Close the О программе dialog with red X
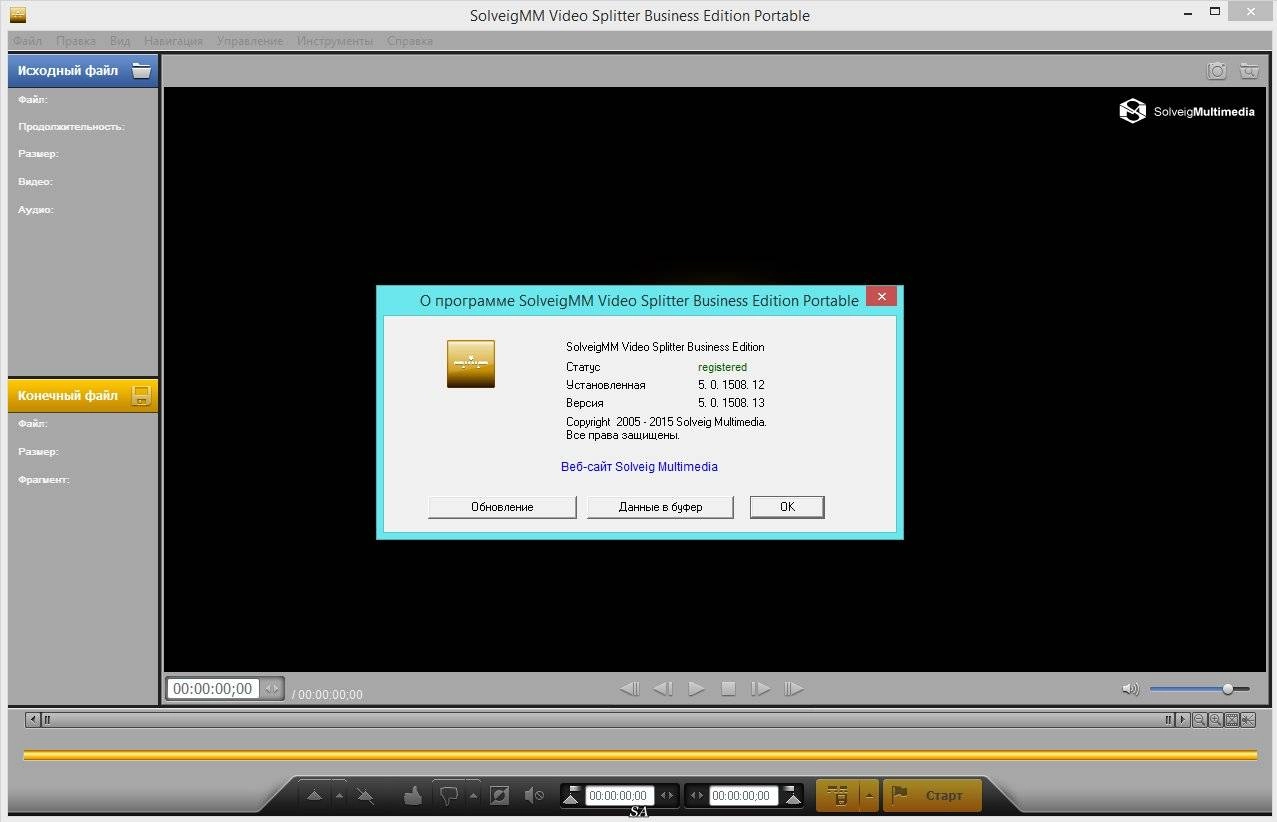This screenshot has height=822, width=1277. pyautogui.click(x=881, y=296)
